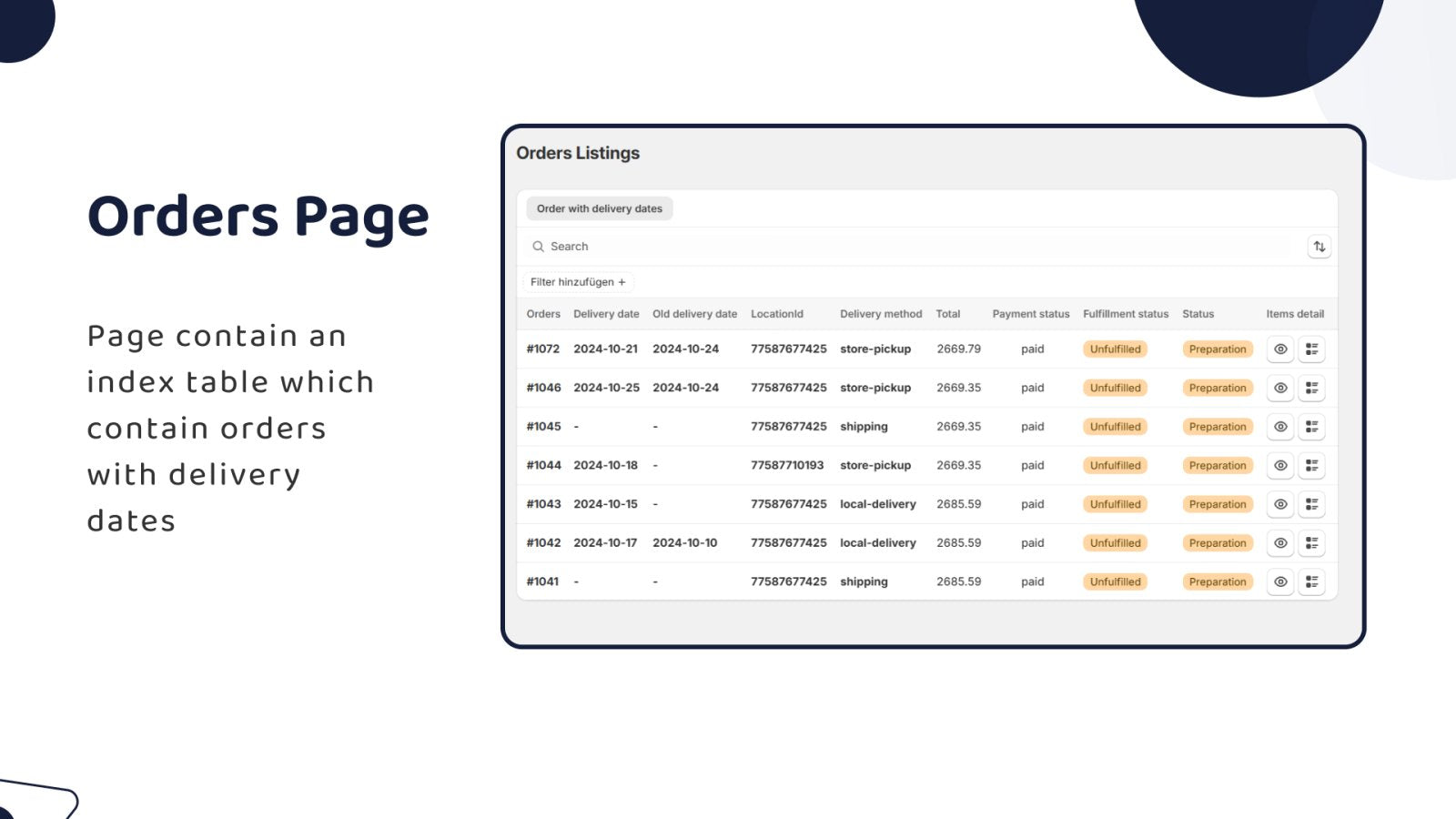Switch to the Order with delivery dates tab

600,208
